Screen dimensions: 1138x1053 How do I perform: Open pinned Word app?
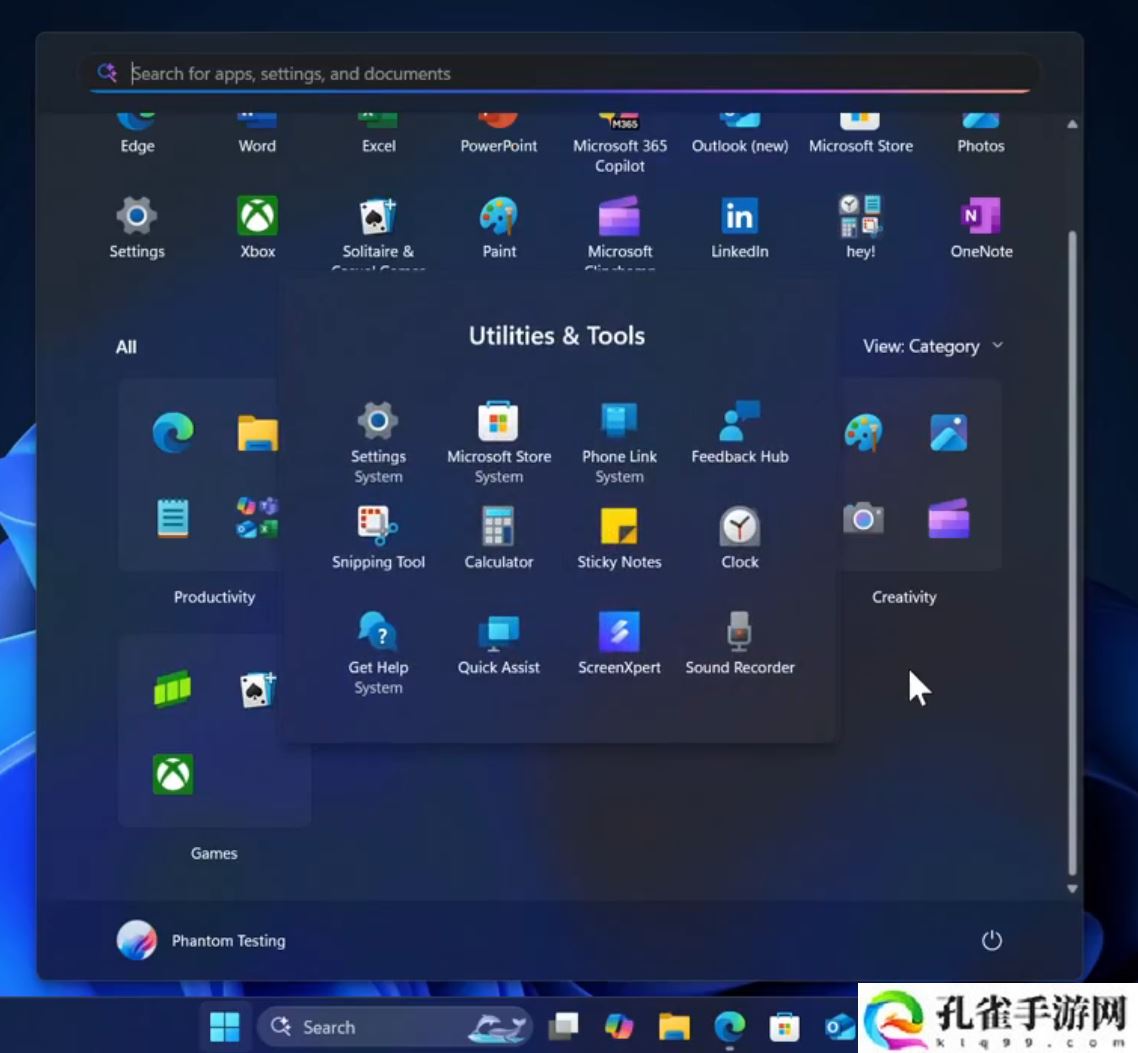point(257,135)
